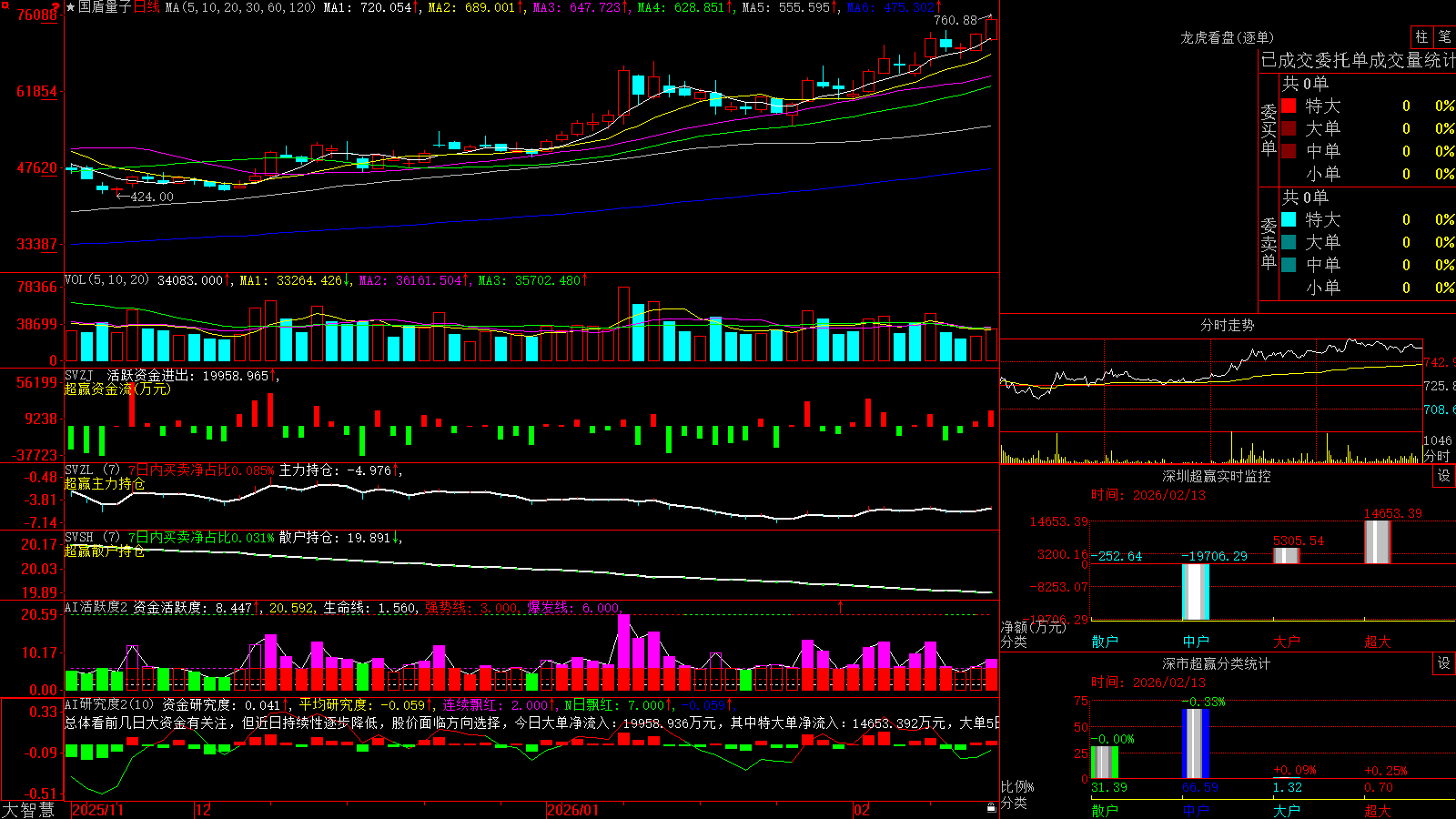1456x819 pixels.
Task: Click the 国盾量子 stock name
Action: (105, 7)
